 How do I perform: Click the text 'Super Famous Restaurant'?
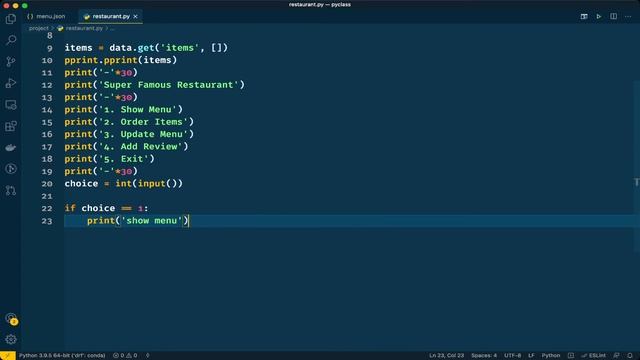click(168, 85)
